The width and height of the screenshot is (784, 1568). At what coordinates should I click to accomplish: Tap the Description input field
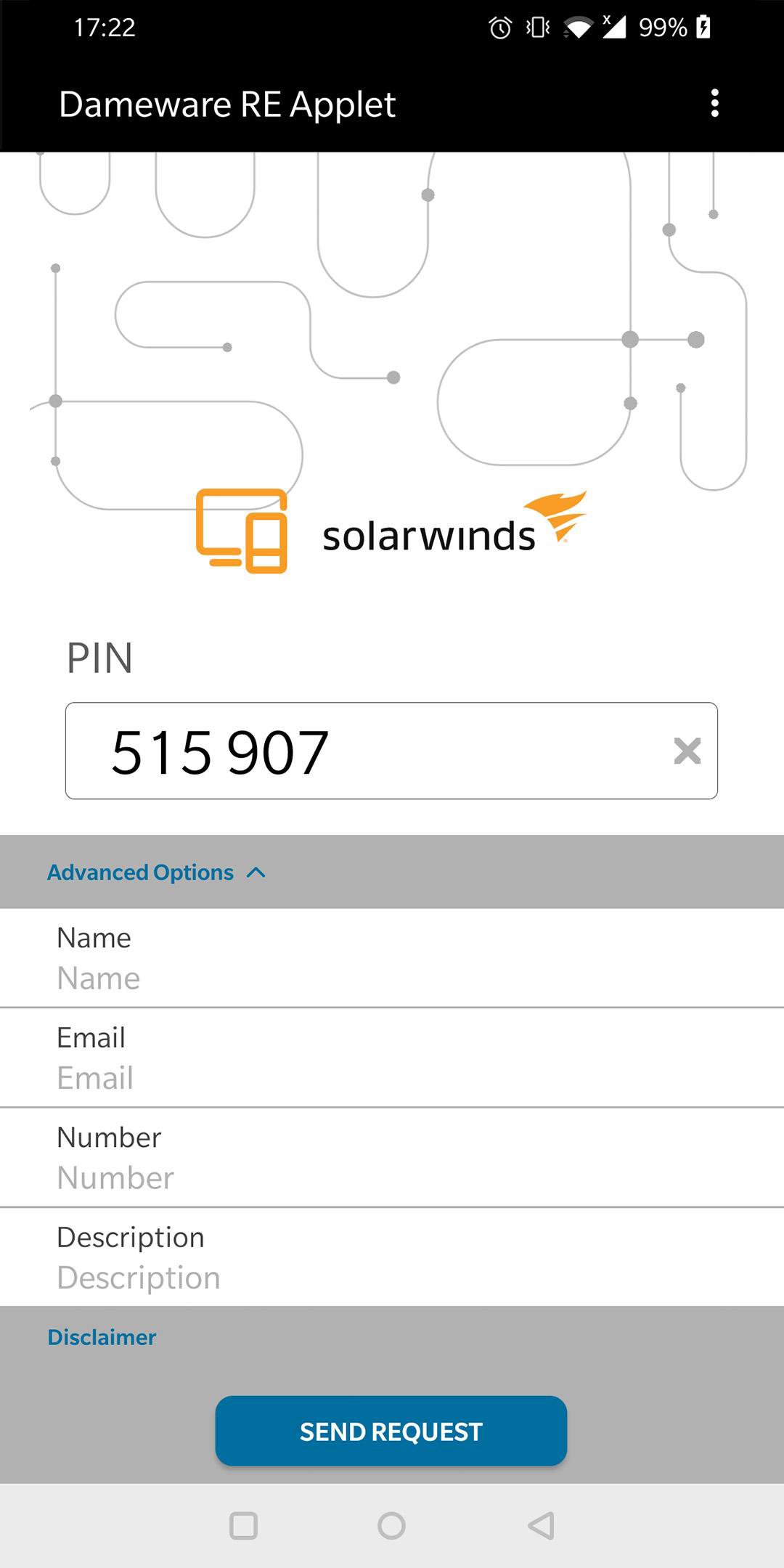(392, 1278)
